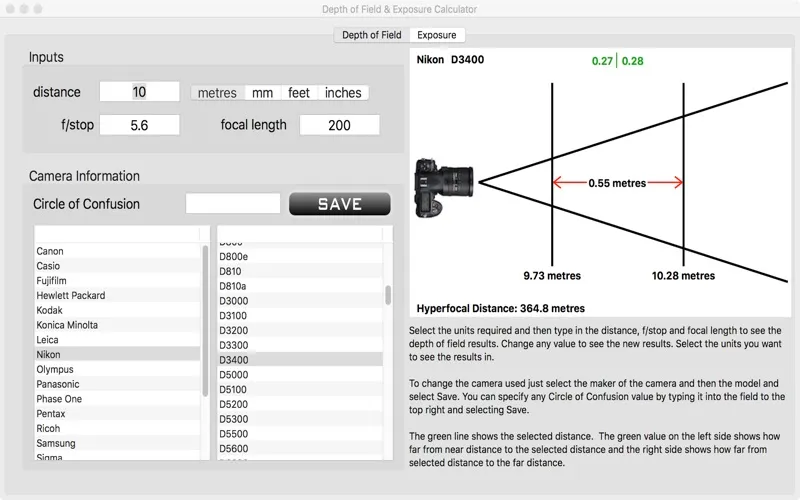Click the 9.73 metres near distance label
800x500 pixels.
coord(552,276)
